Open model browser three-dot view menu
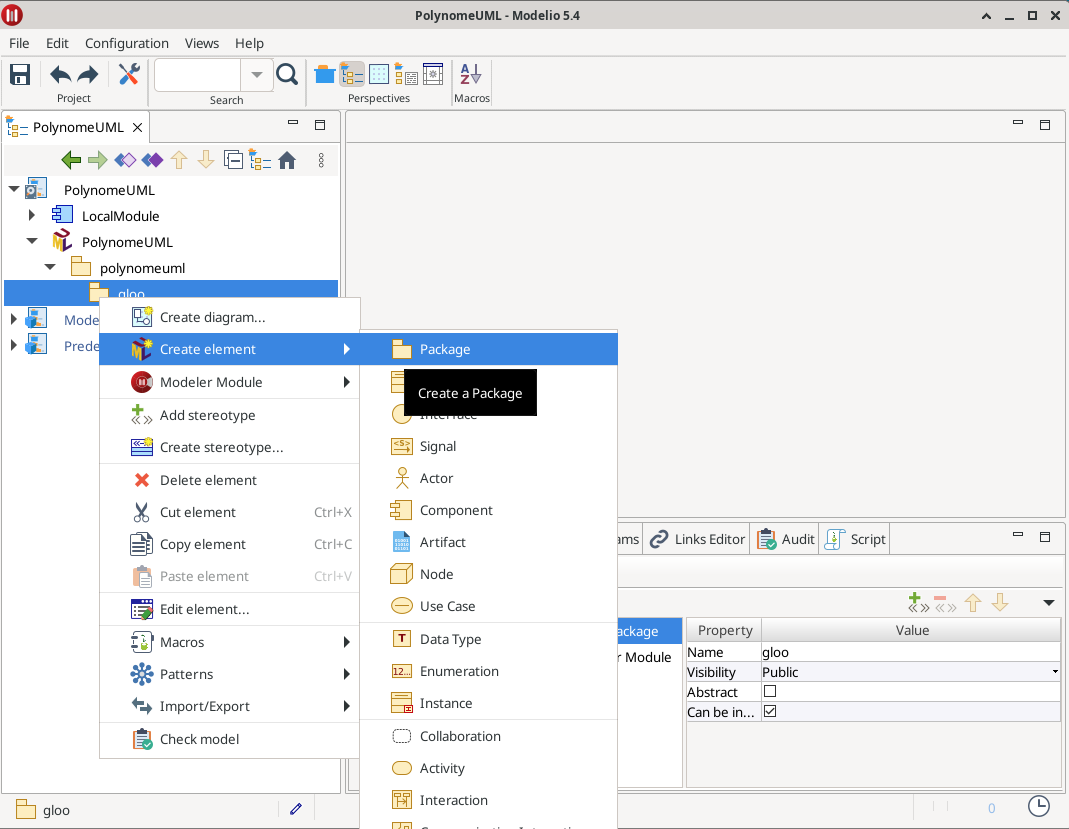 click(x=321, y=160)
